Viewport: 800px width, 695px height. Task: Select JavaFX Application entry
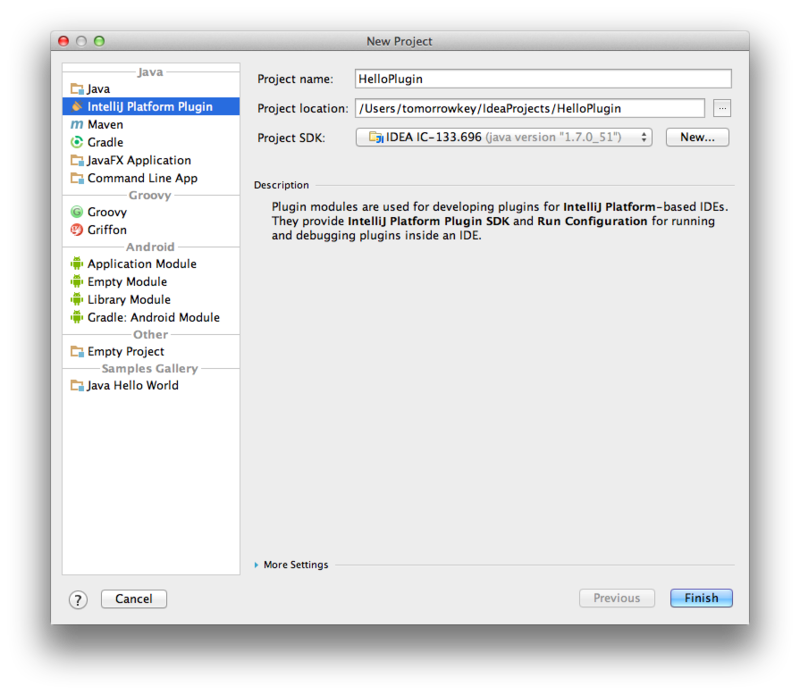(151, 160)
